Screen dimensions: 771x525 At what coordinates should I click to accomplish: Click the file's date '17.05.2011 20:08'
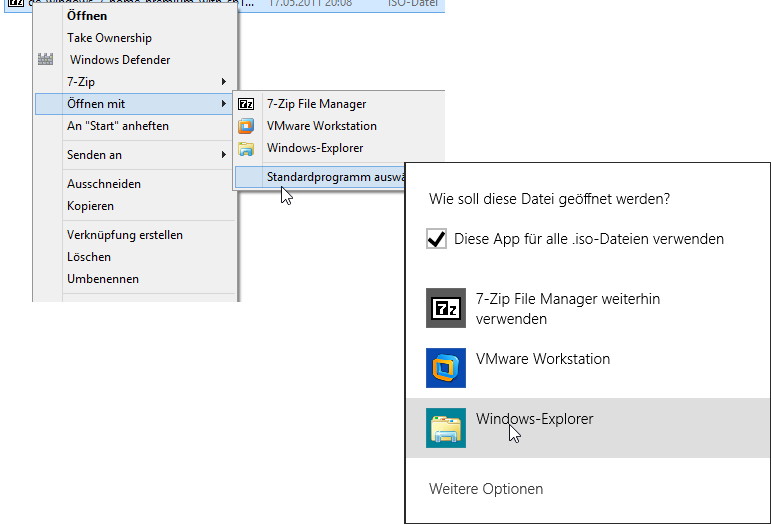(310, 3)
